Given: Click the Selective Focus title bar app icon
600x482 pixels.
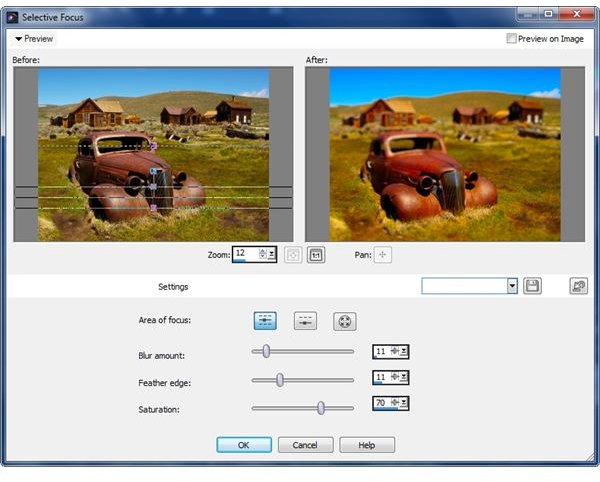Looking at the screenshot, I should (12, 17).
